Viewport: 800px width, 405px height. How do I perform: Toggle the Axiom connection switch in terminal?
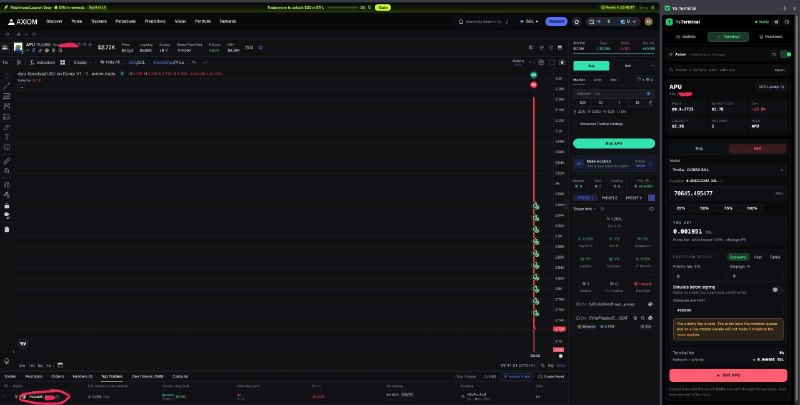coord(786,54)
